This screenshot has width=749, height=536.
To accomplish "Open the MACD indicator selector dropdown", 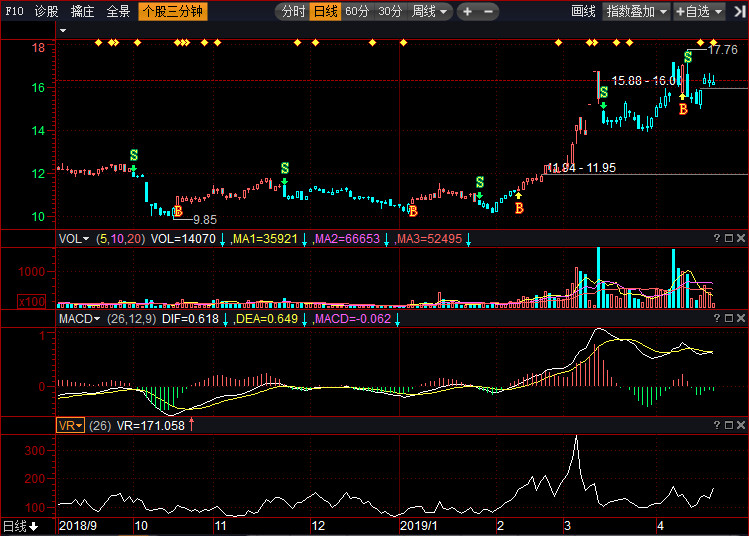I will click(80, 319).
